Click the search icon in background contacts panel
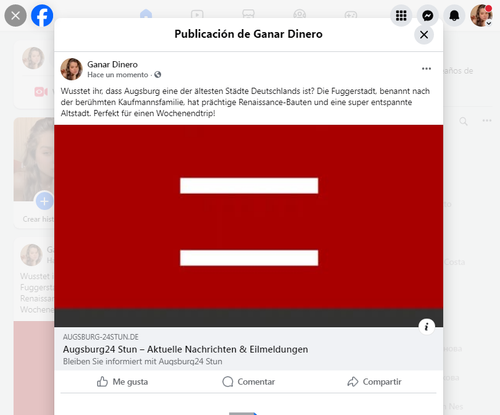 463,121
